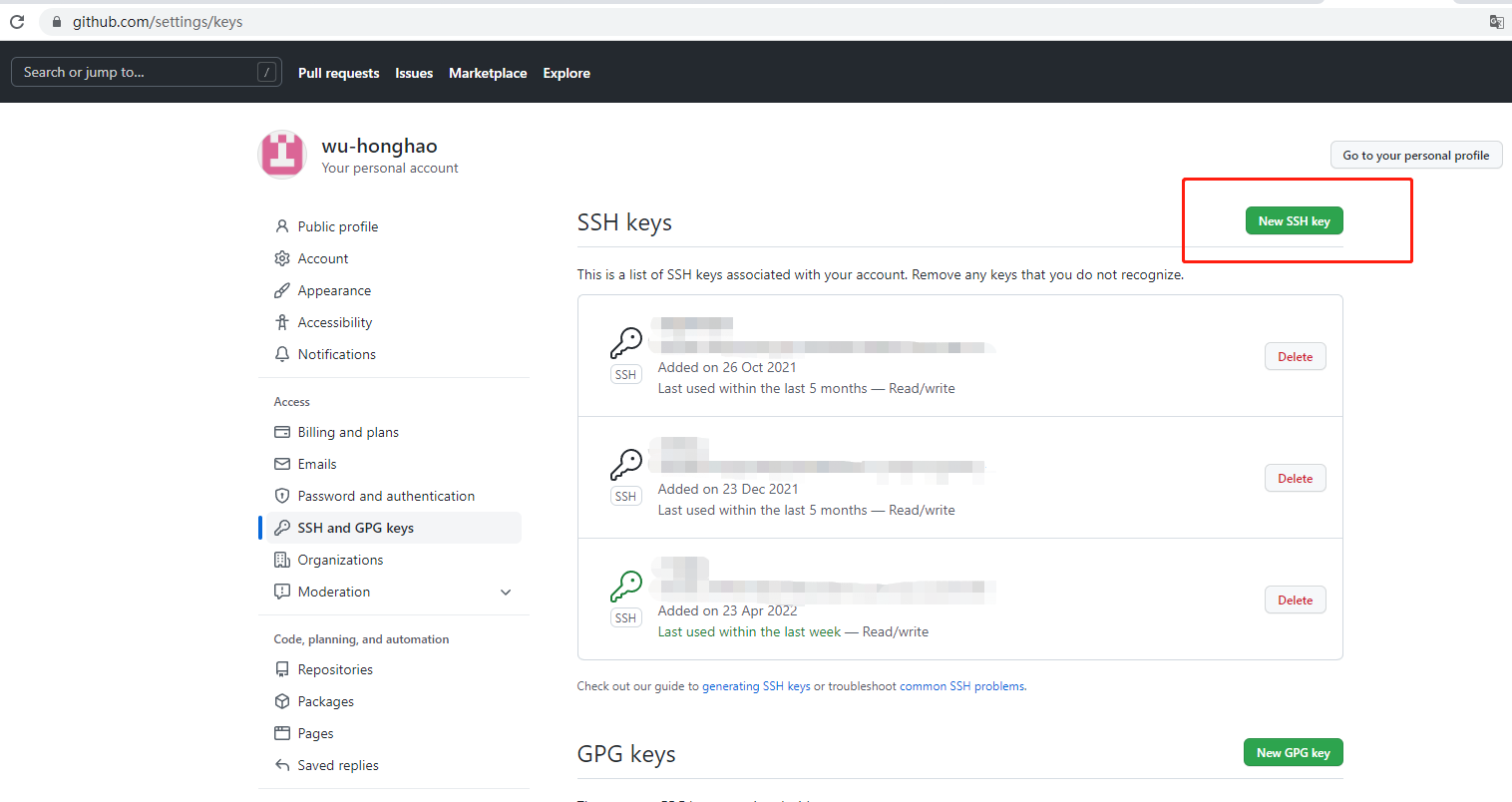Click the GPG keys section heading
This screenshot has width=1512, height=802.
coord(626,754)
